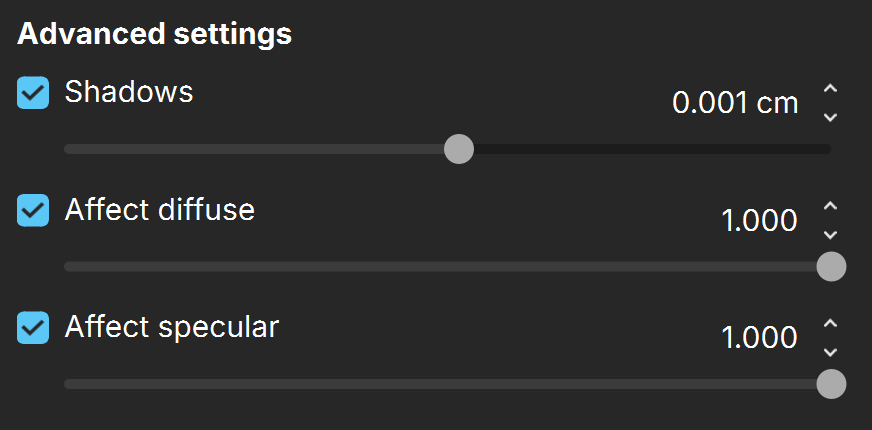This screenshot has height=430, width=872.
Task: Click the Advanced settings heading
Action: (154, 34)
